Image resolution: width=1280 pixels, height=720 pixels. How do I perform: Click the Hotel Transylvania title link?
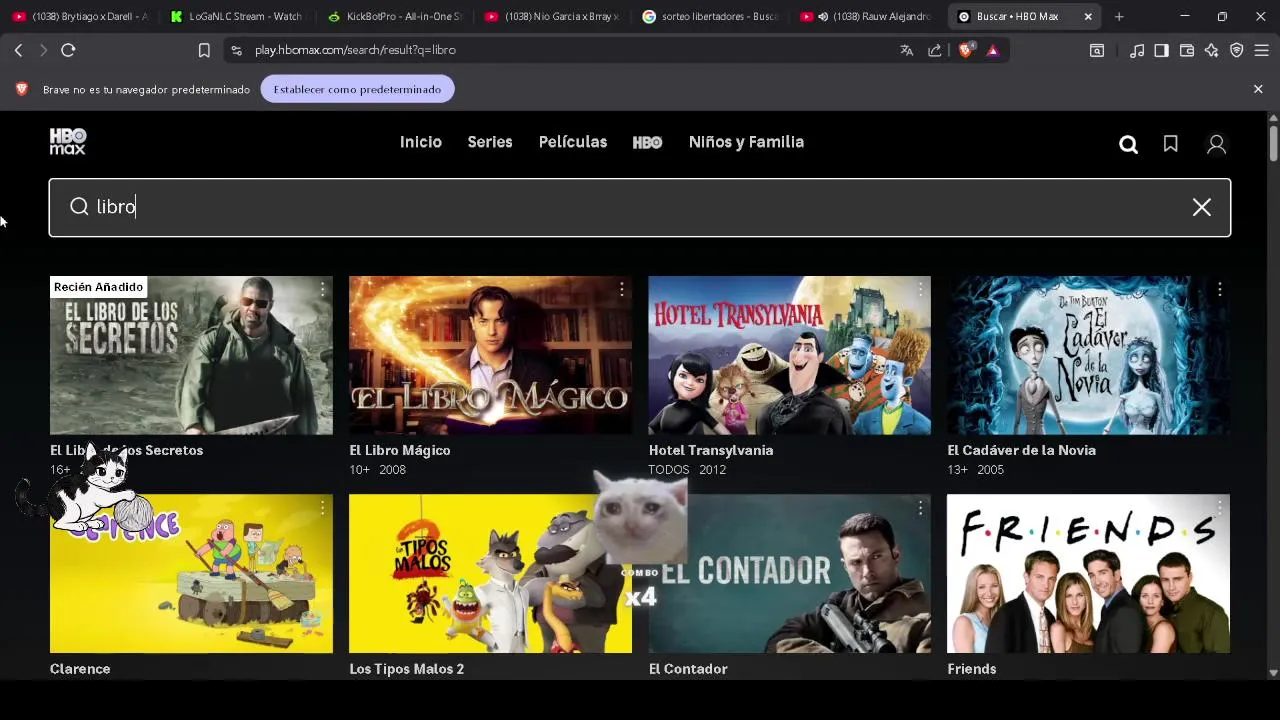711,450
